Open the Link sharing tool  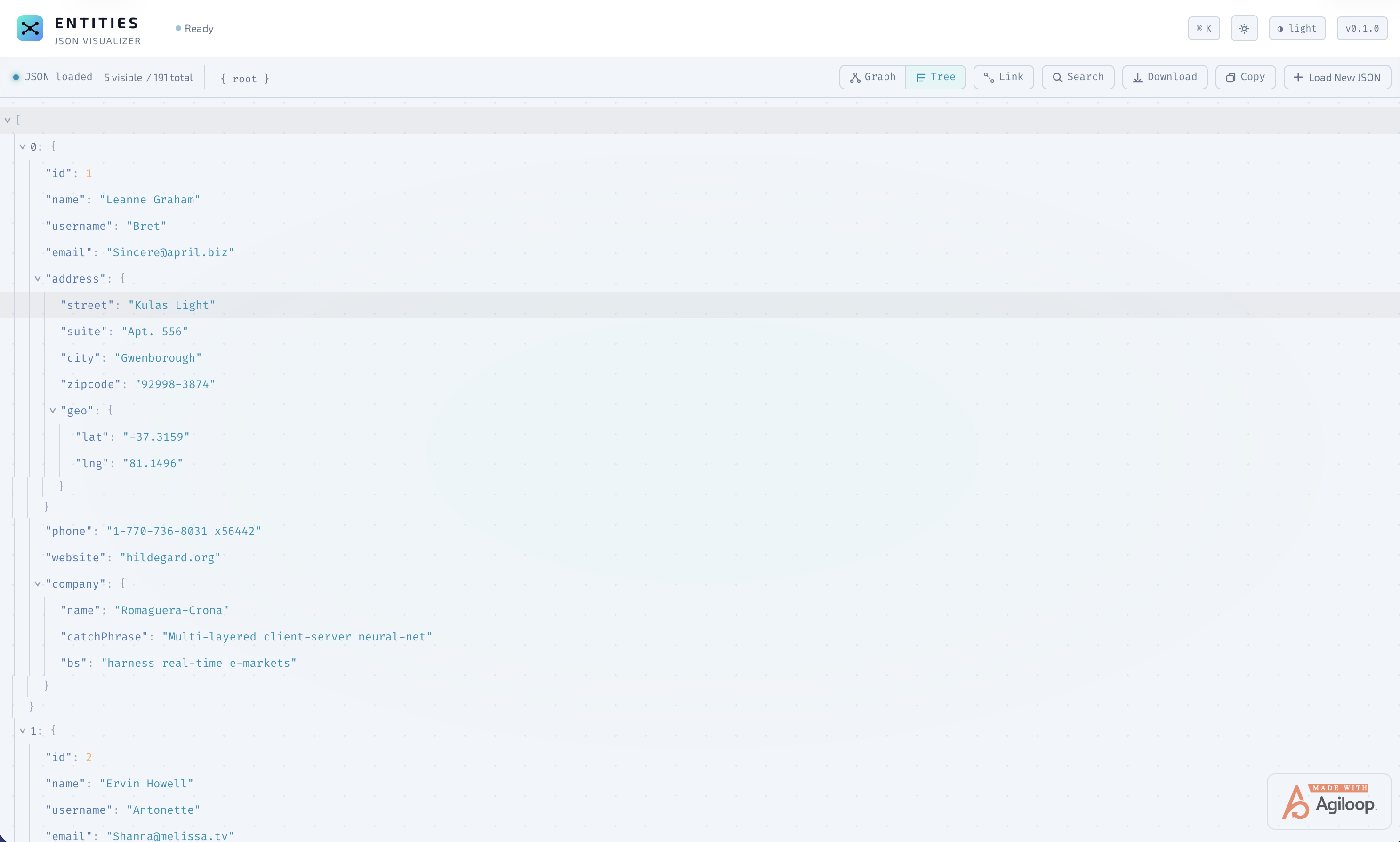[1003, 77]
